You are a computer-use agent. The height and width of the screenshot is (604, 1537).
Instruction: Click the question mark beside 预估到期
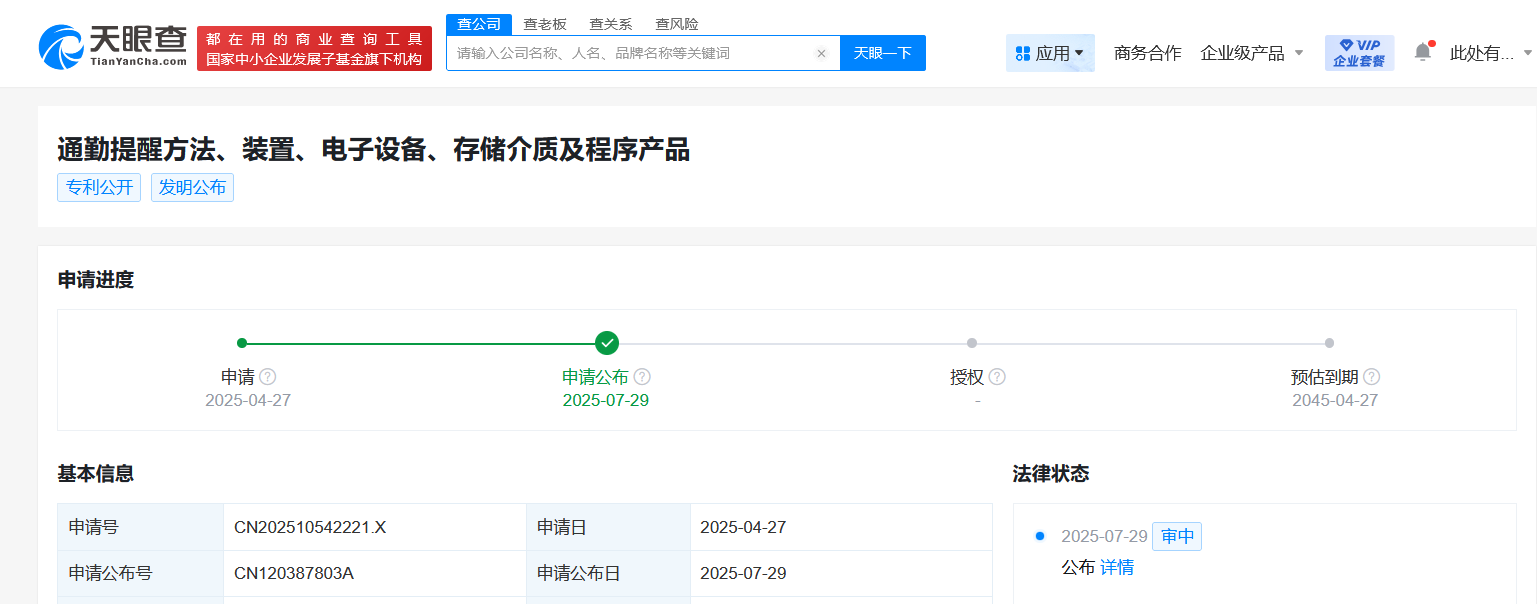(x=1372, y=377)
